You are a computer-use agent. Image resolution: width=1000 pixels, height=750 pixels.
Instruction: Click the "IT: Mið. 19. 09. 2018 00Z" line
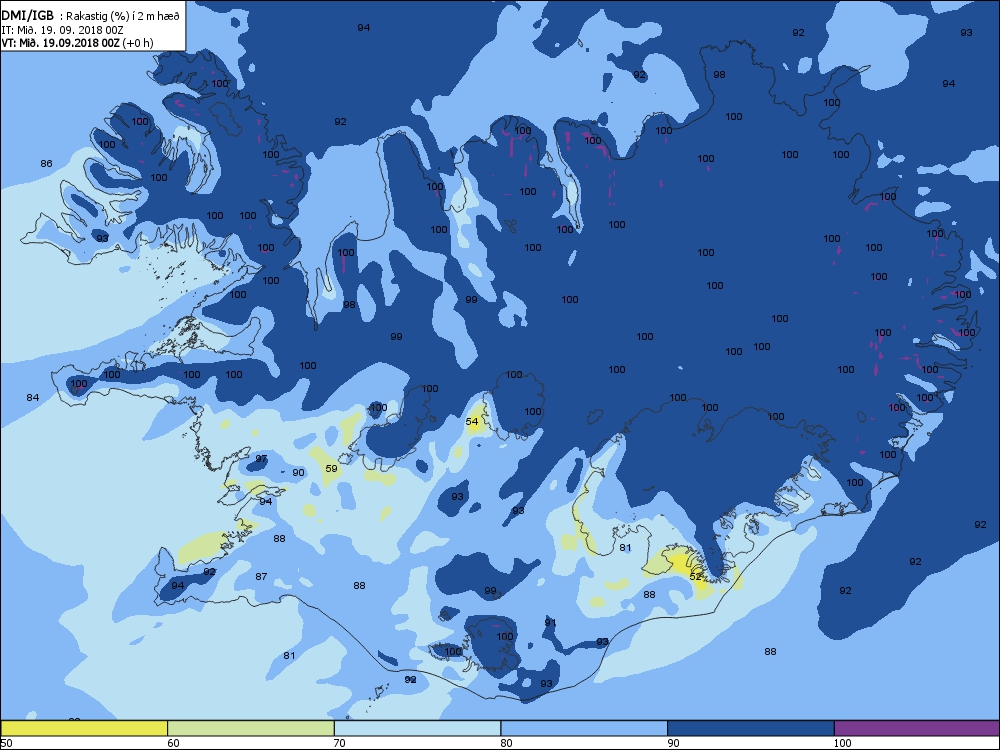click(x=62, y=30)
